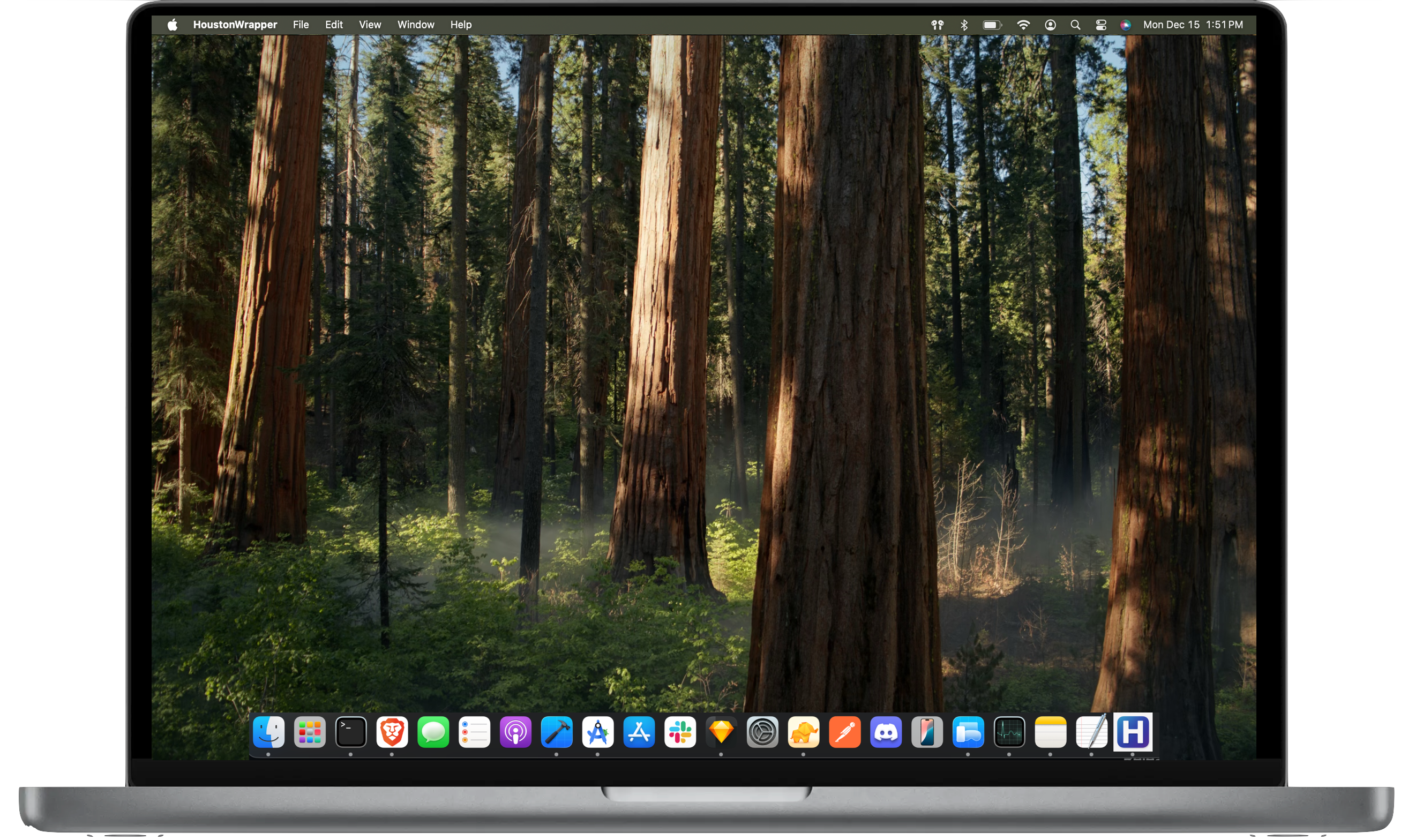Launch Discord from the Dock

[x=886, y=732]
